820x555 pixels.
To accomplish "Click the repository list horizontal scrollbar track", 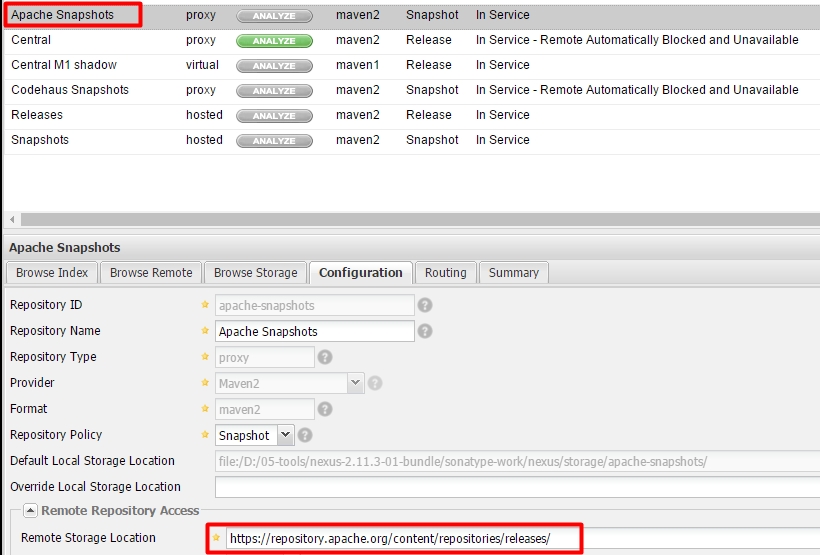I will 418,219.
